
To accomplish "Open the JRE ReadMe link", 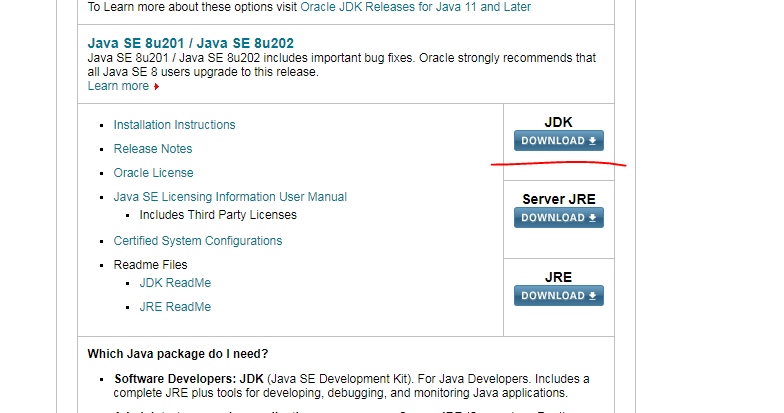I will [175, 306].
